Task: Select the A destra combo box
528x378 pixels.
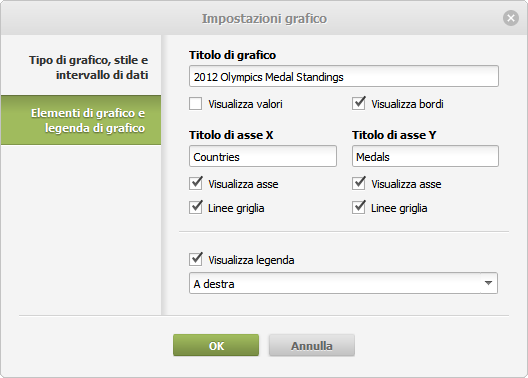Action: (343, 283)
